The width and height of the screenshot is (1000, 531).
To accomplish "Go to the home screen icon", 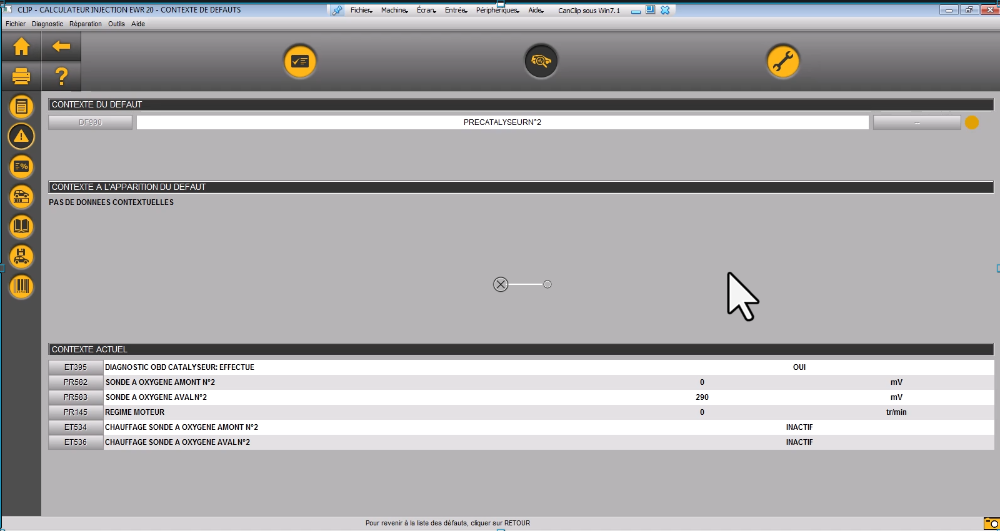I will pyautogui.click(x=21, y=46).
